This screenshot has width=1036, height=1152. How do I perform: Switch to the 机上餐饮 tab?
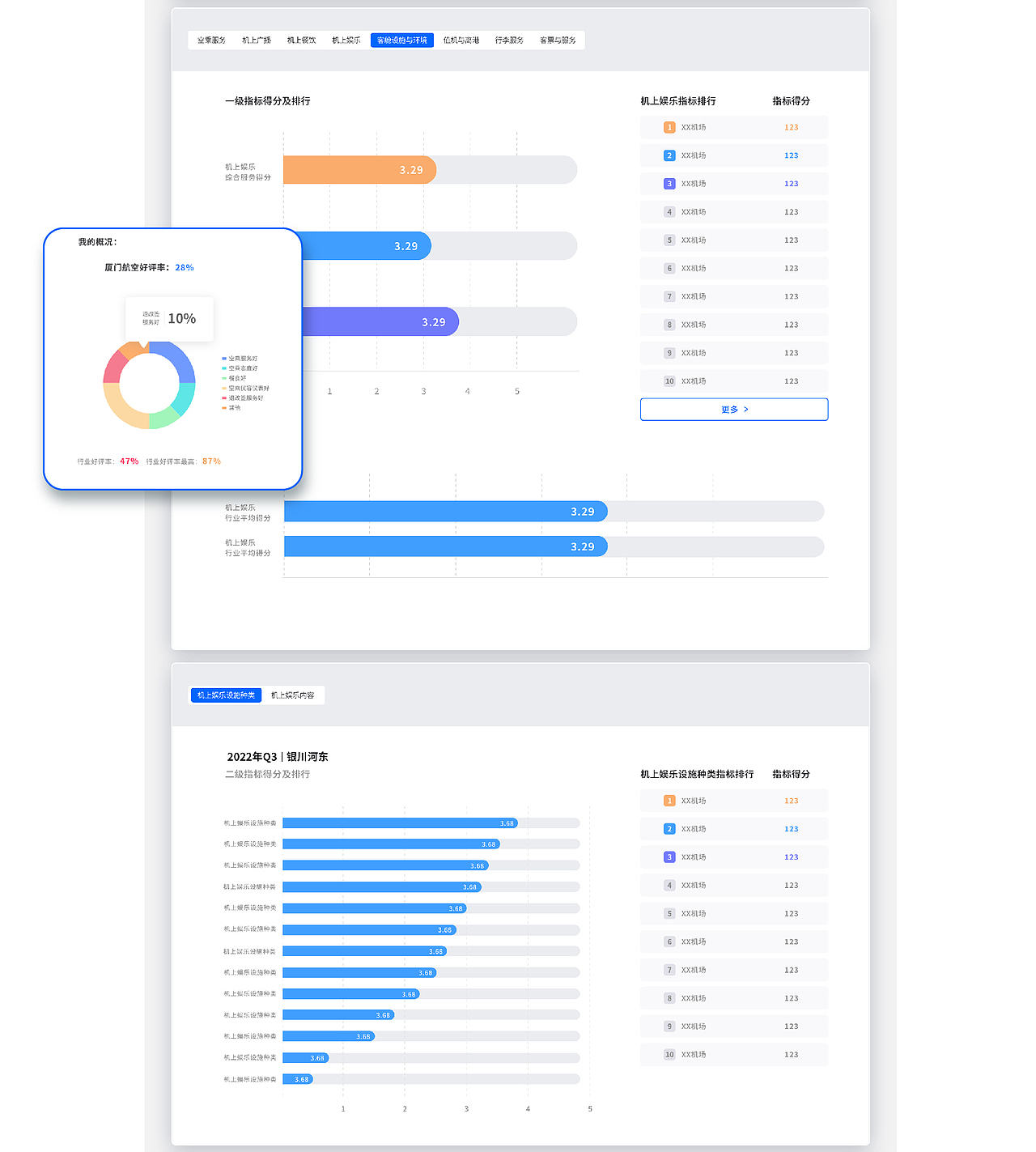(x=301, y=40)
